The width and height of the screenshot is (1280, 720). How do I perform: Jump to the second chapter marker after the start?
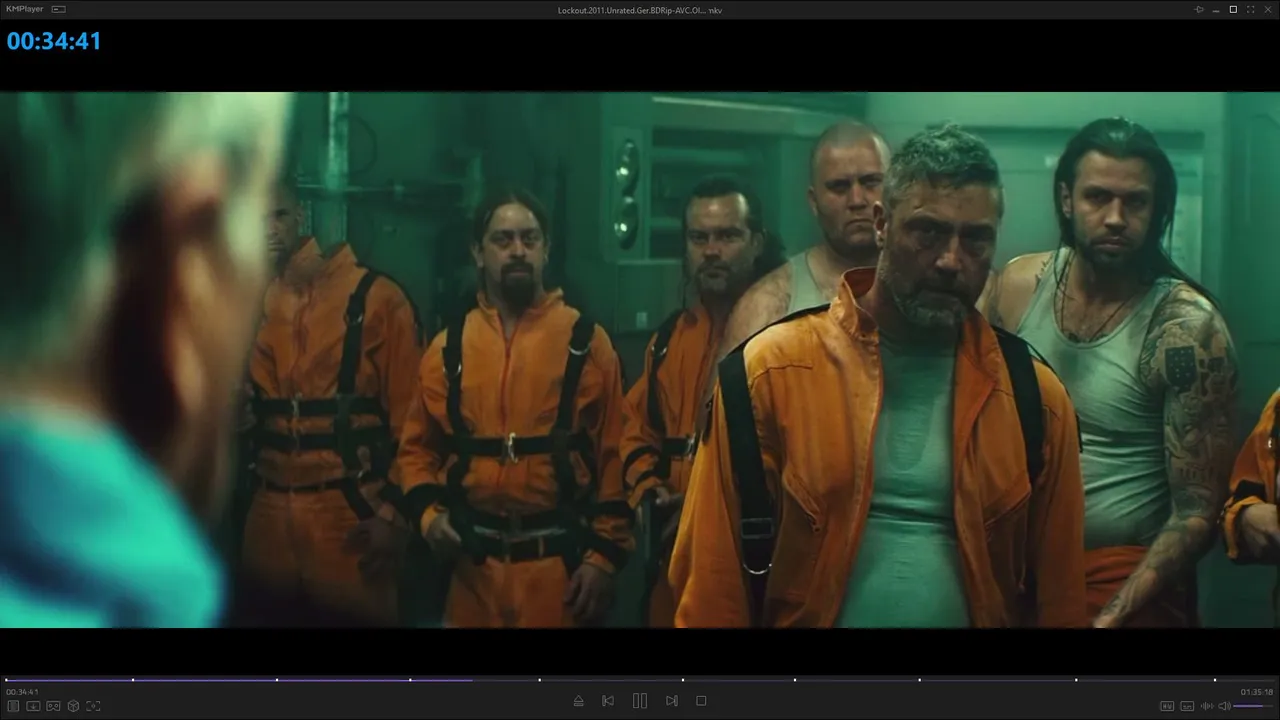point(276,680)
